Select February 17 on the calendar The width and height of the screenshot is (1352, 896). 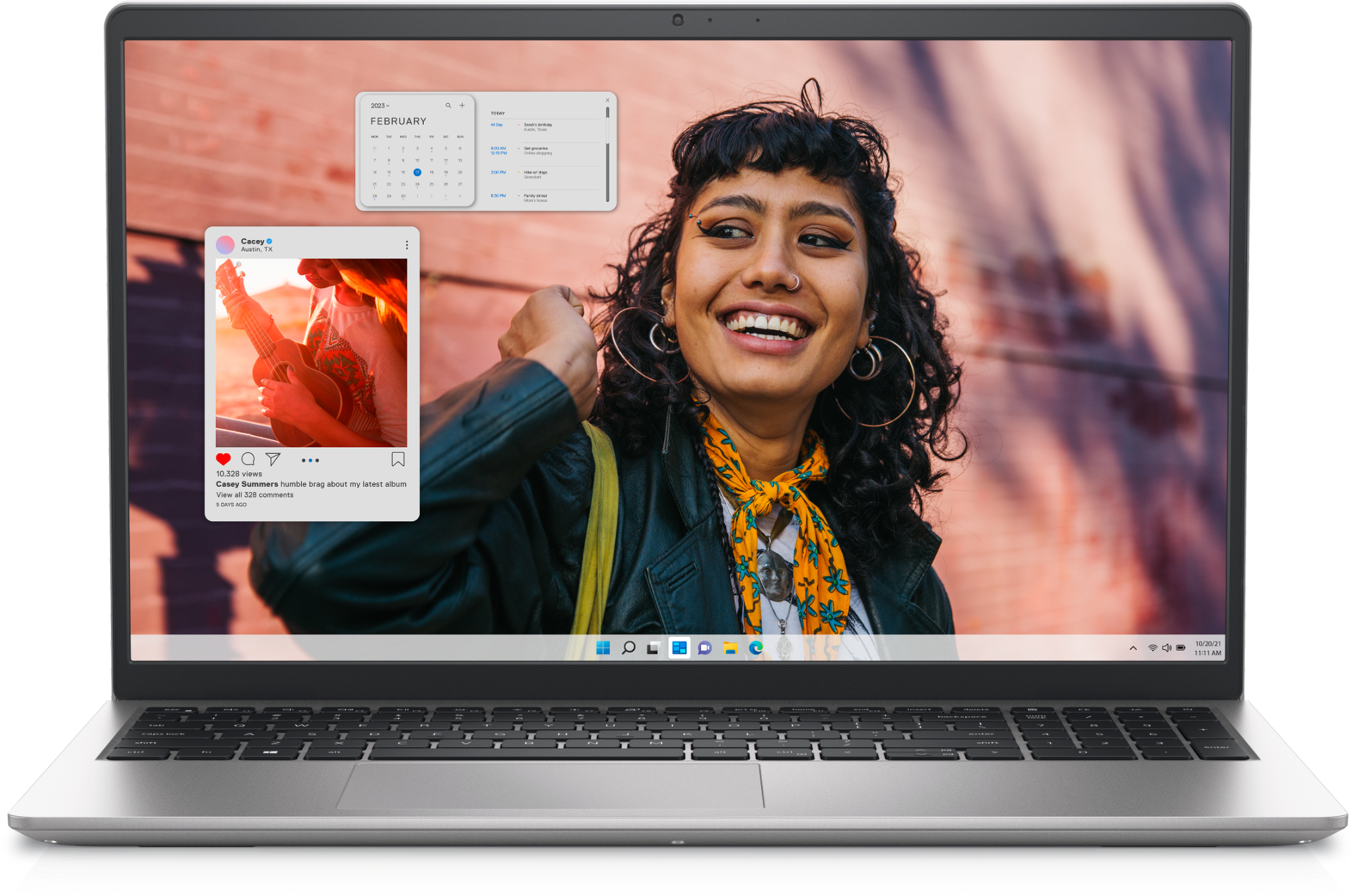pyautogui.click(x=417, y=172)
